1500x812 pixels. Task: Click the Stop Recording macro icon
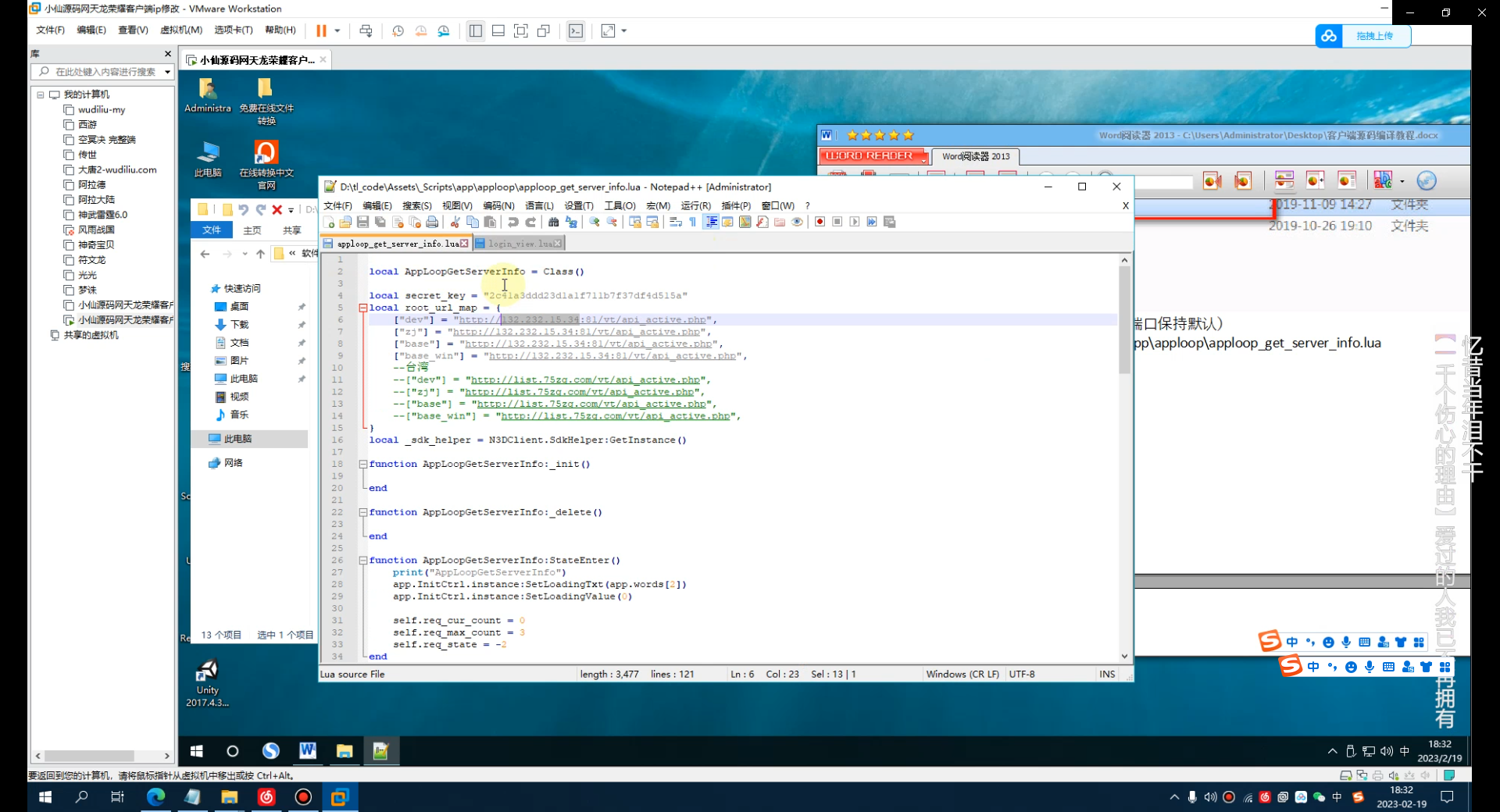pyautogui.click(x=837, y=223)
